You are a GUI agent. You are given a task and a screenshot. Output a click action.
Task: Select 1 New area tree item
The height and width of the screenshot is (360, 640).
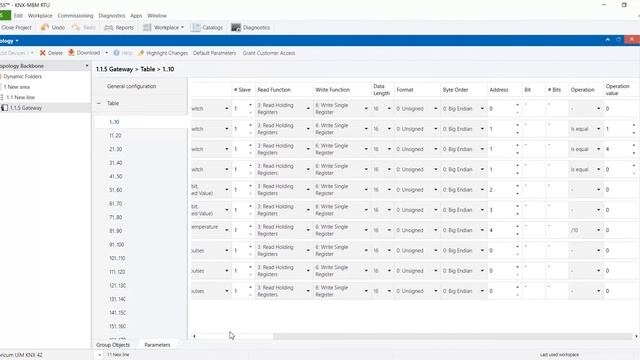16,87
